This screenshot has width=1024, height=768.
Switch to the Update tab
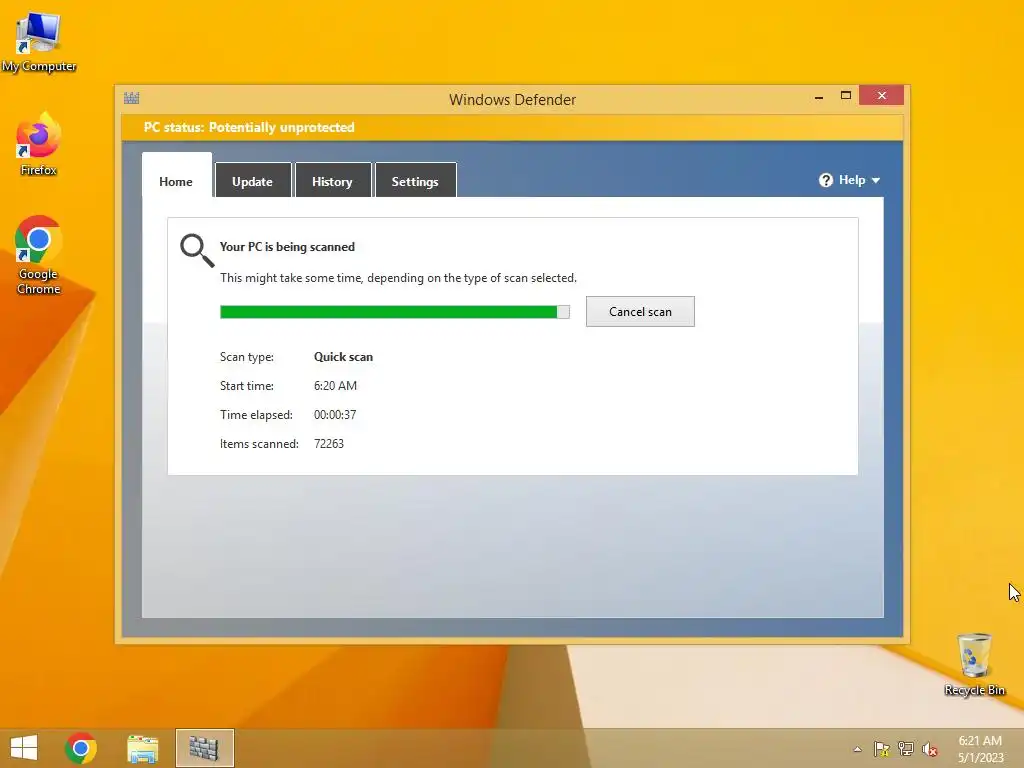tap(253, 182)
